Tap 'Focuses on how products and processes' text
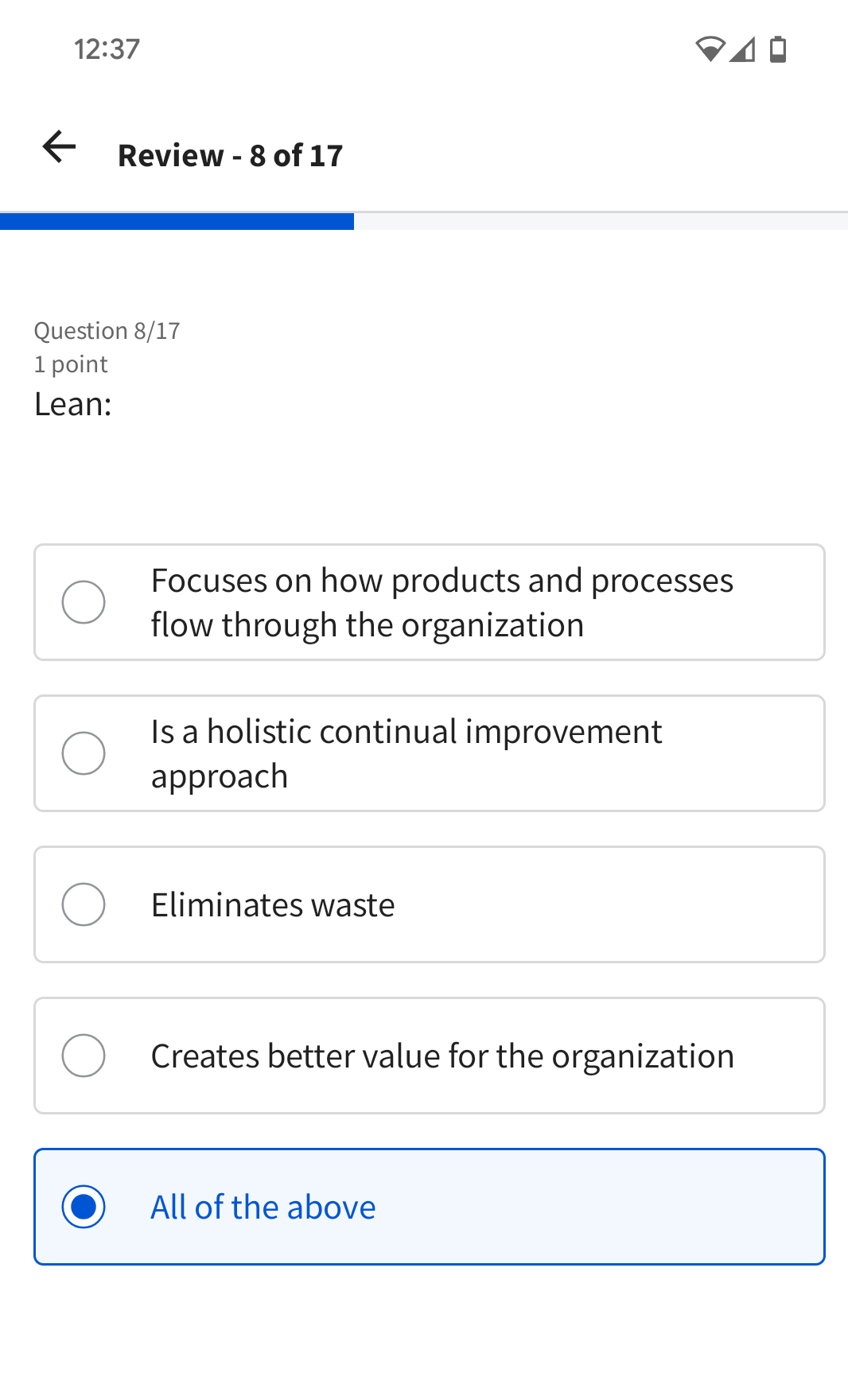Viewport: 848px width, 1400px height. [442, 602]
